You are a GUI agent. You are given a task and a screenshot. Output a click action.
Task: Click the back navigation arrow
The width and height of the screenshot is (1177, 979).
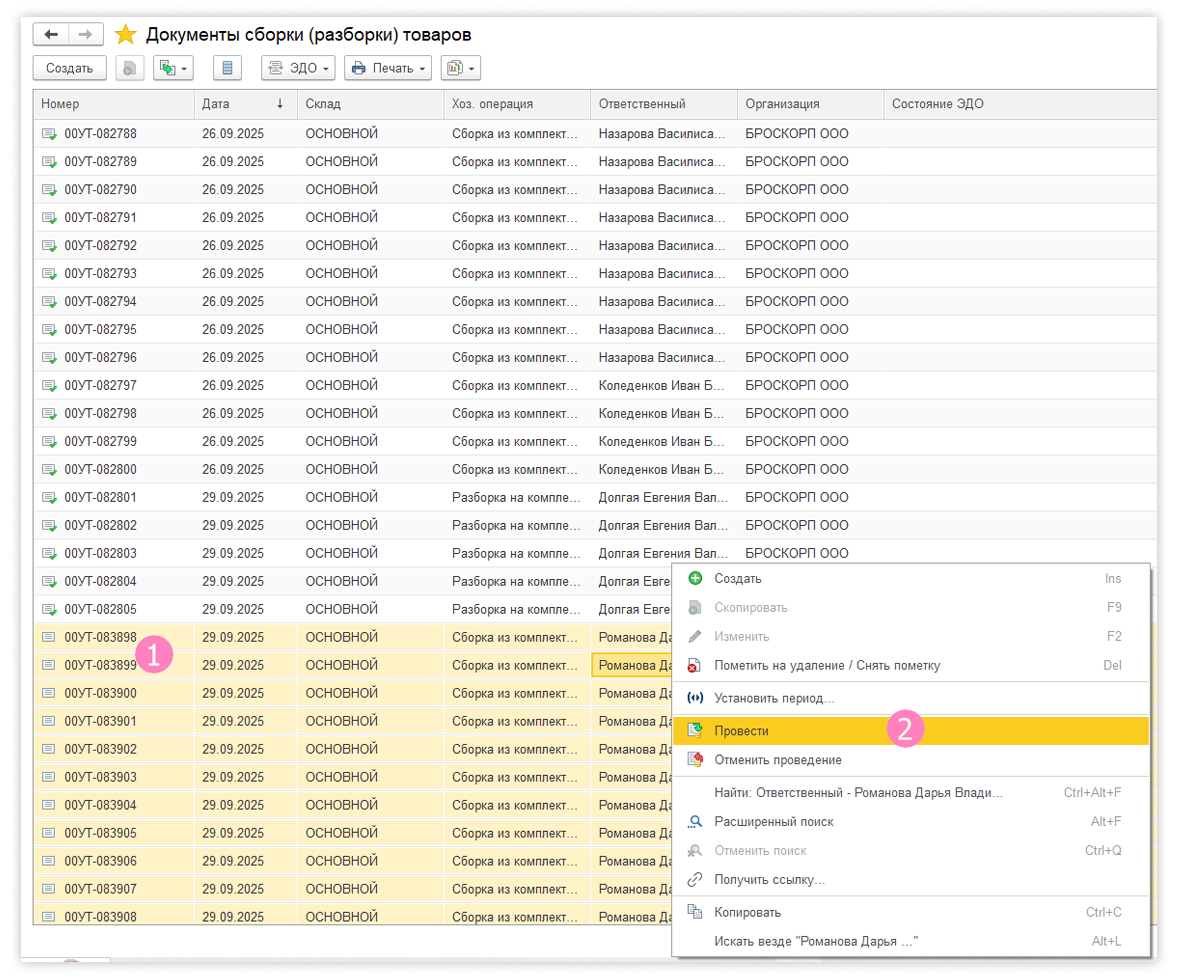[51, 35]
